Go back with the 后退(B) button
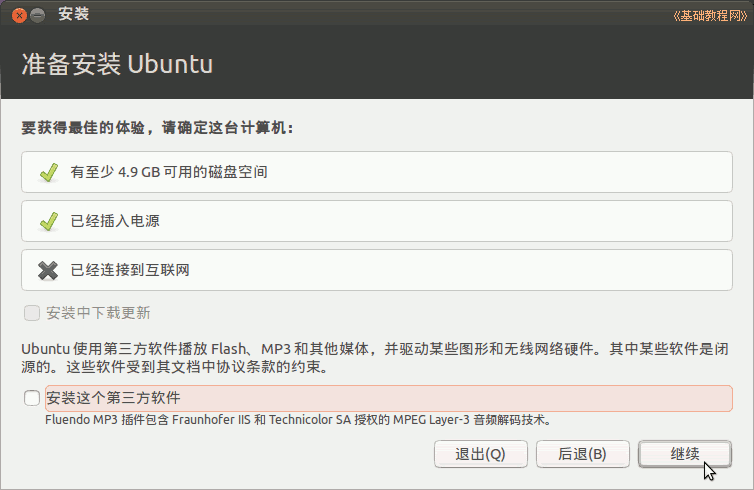Image resolution: width=754 pixels, height=490 pixels. [x=582, y=453]
